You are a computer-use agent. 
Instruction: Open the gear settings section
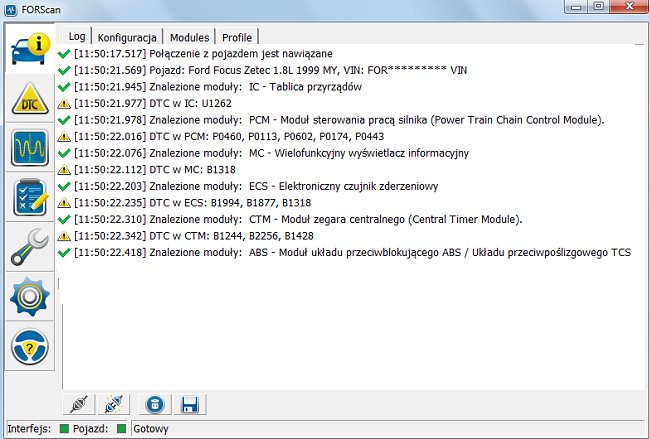[30, 297]
